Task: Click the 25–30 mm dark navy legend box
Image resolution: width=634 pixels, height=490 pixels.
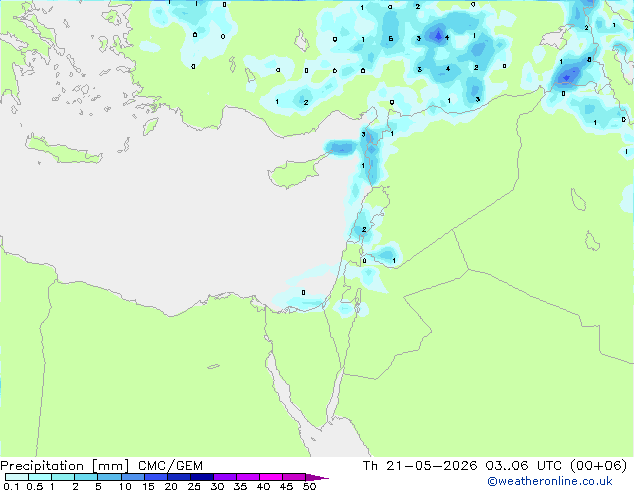Action: tap(201, 477)
